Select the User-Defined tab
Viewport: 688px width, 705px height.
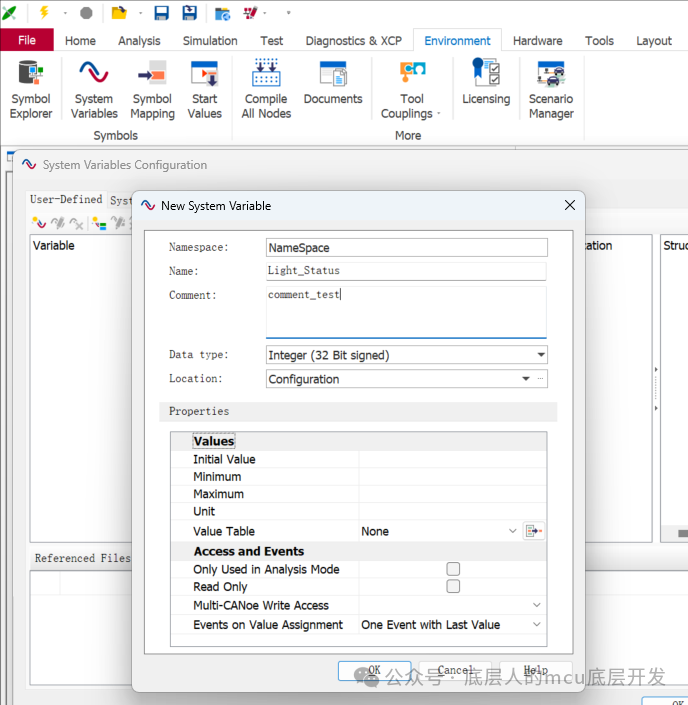(x=66, y=199)
